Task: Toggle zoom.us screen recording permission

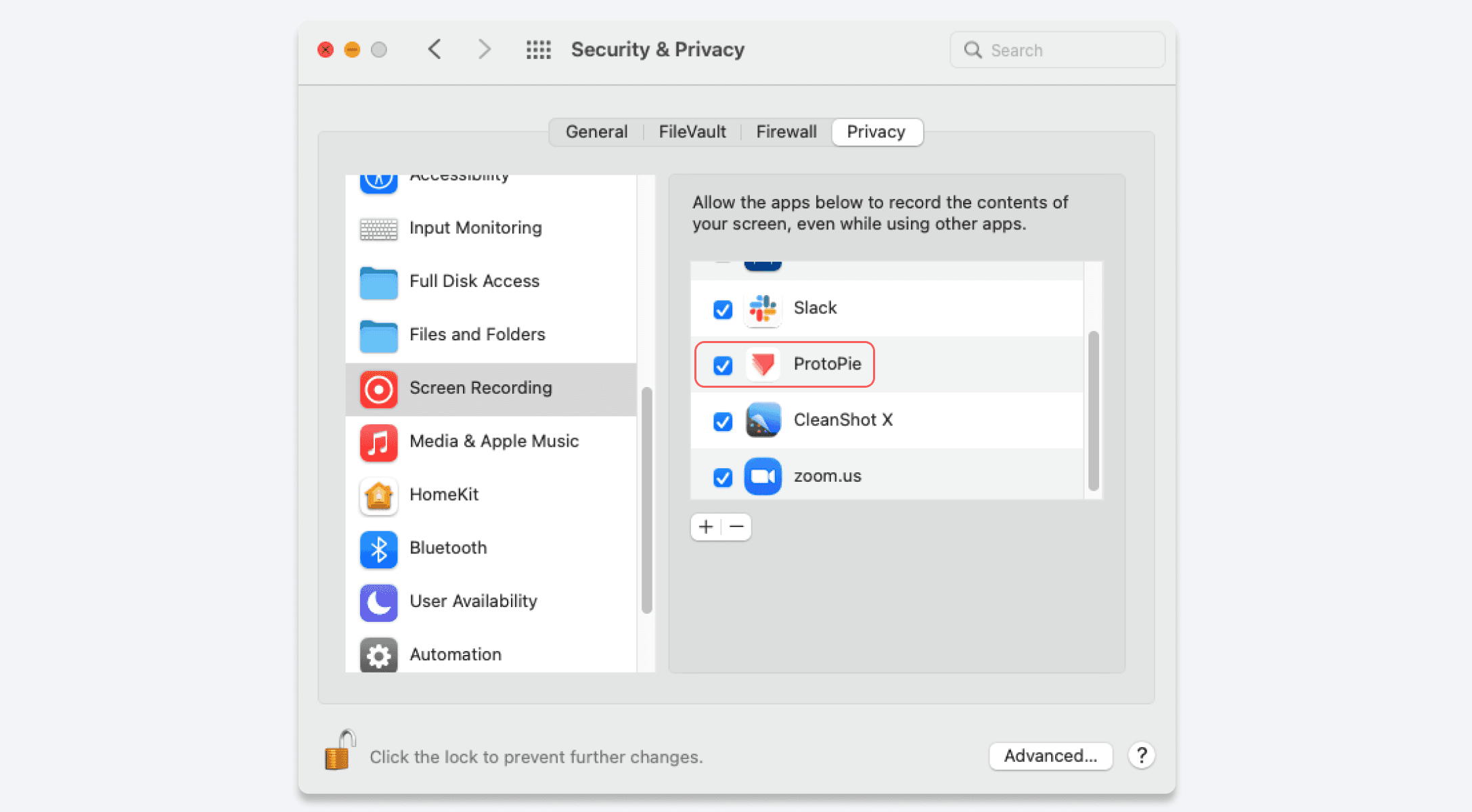Action: click(722, 477)
